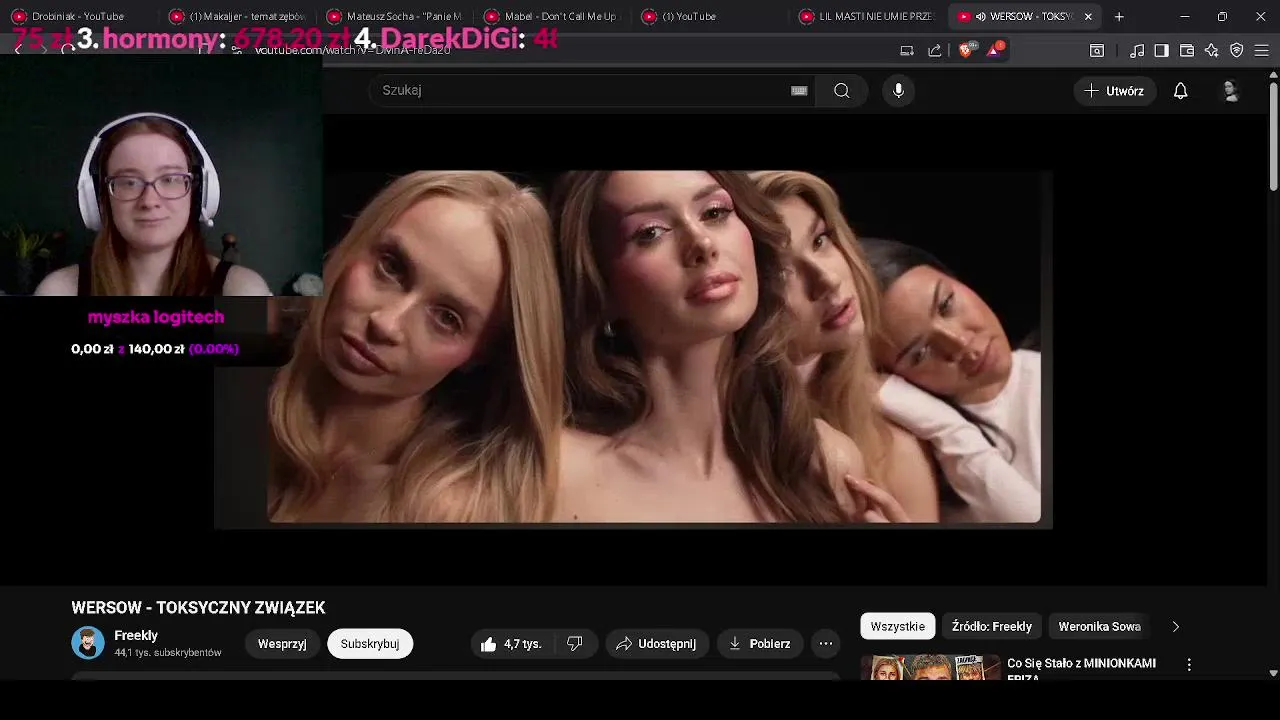1280x720 pixels.
Task: Open the Brave Rewards triangle icon
Action: [995, 50]
